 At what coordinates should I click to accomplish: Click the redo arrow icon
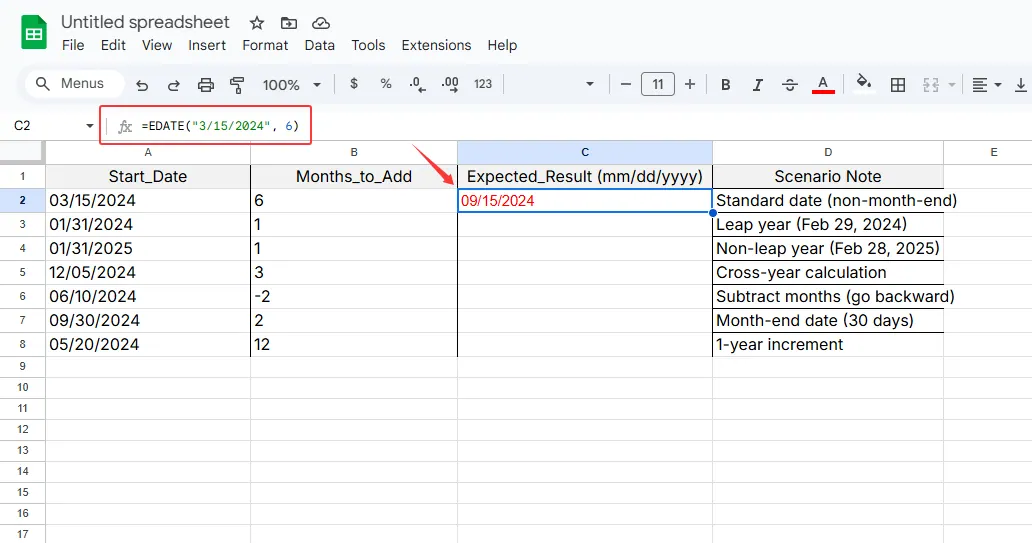tap(174, 85)
